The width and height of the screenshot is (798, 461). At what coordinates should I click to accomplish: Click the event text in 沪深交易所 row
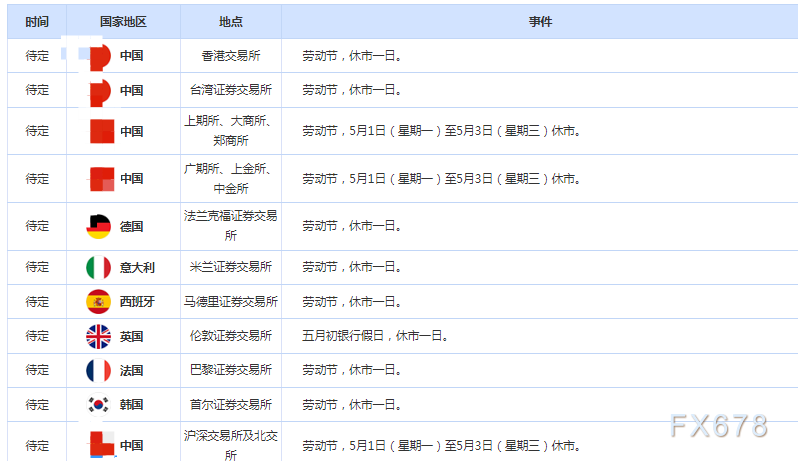(x=441, y=446)
